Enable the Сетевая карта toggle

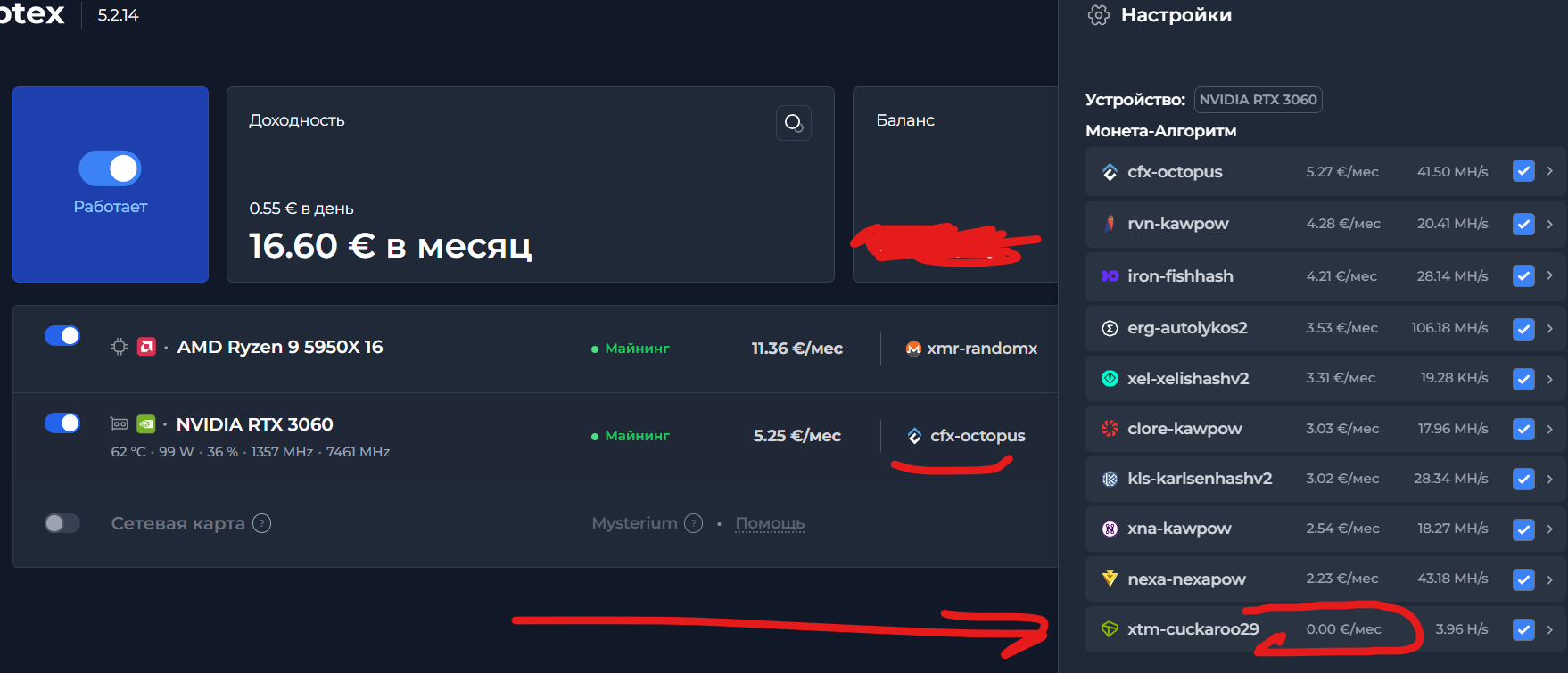pyautogui.click(x=62, y=523)
